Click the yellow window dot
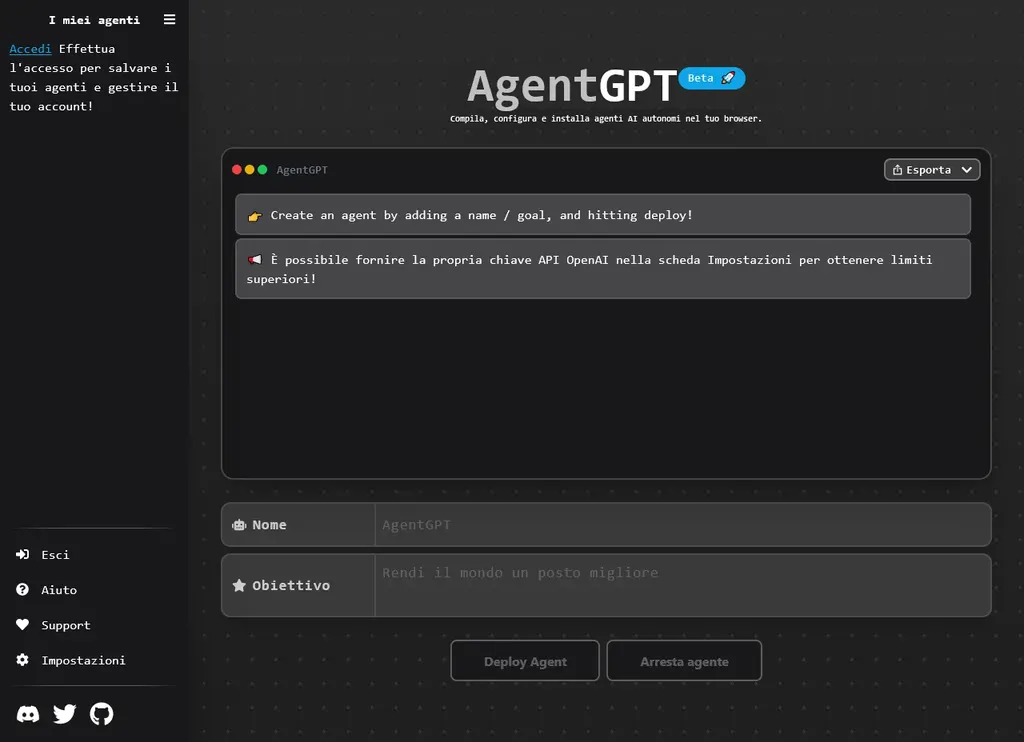 (x=249, y=170)
